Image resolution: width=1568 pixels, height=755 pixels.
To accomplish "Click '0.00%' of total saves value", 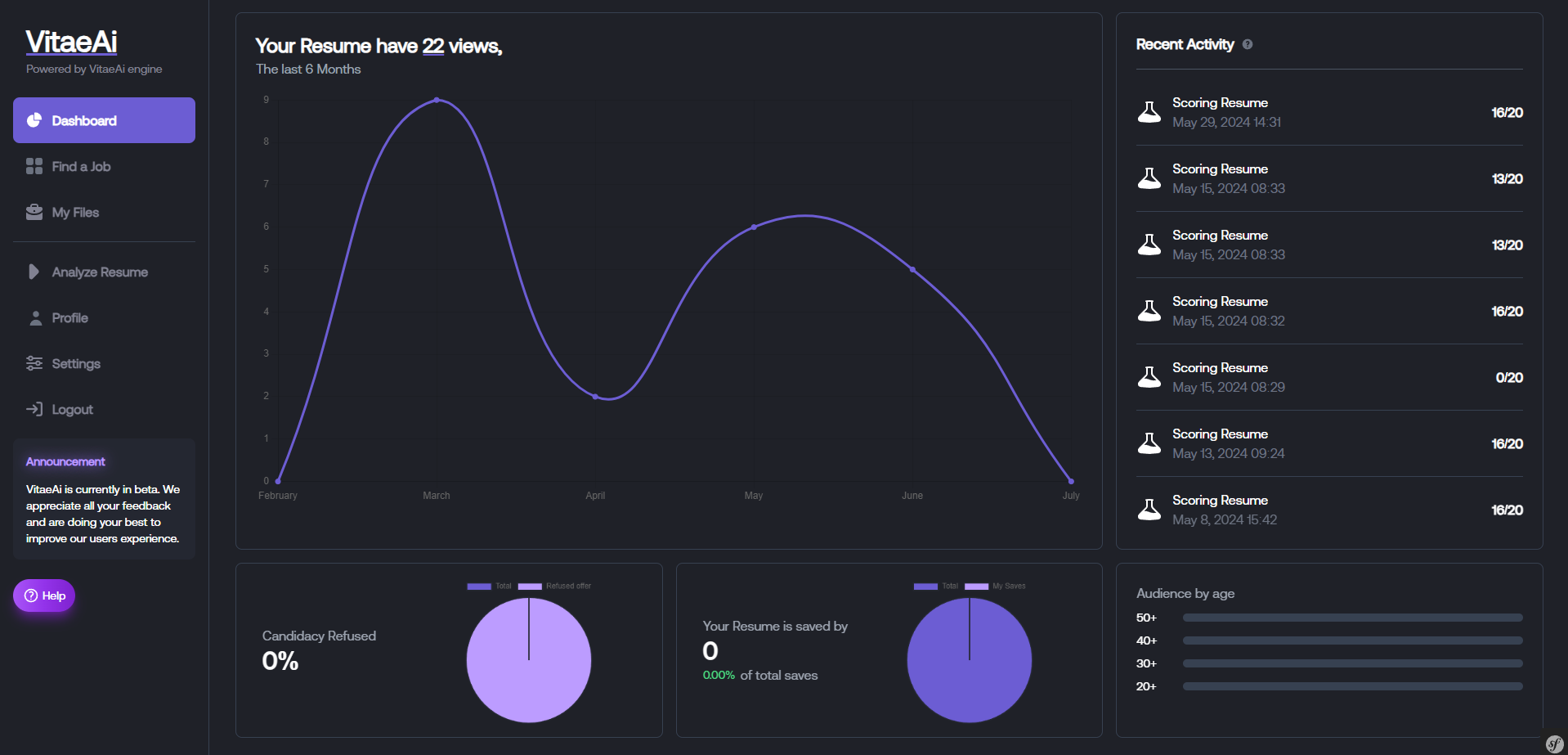I will coord(719,675).
